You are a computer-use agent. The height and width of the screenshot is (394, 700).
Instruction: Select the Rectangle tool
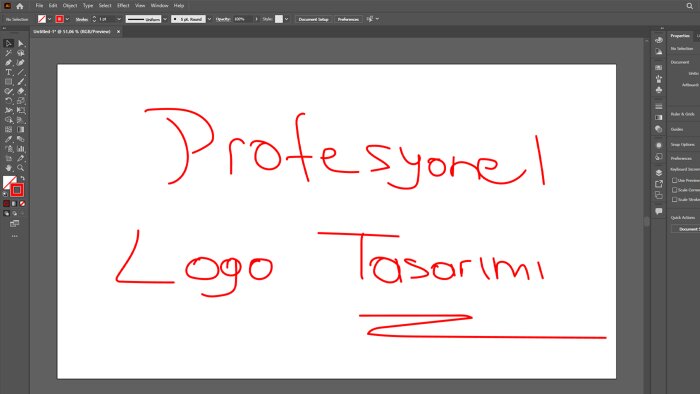[x=8, y=82]
